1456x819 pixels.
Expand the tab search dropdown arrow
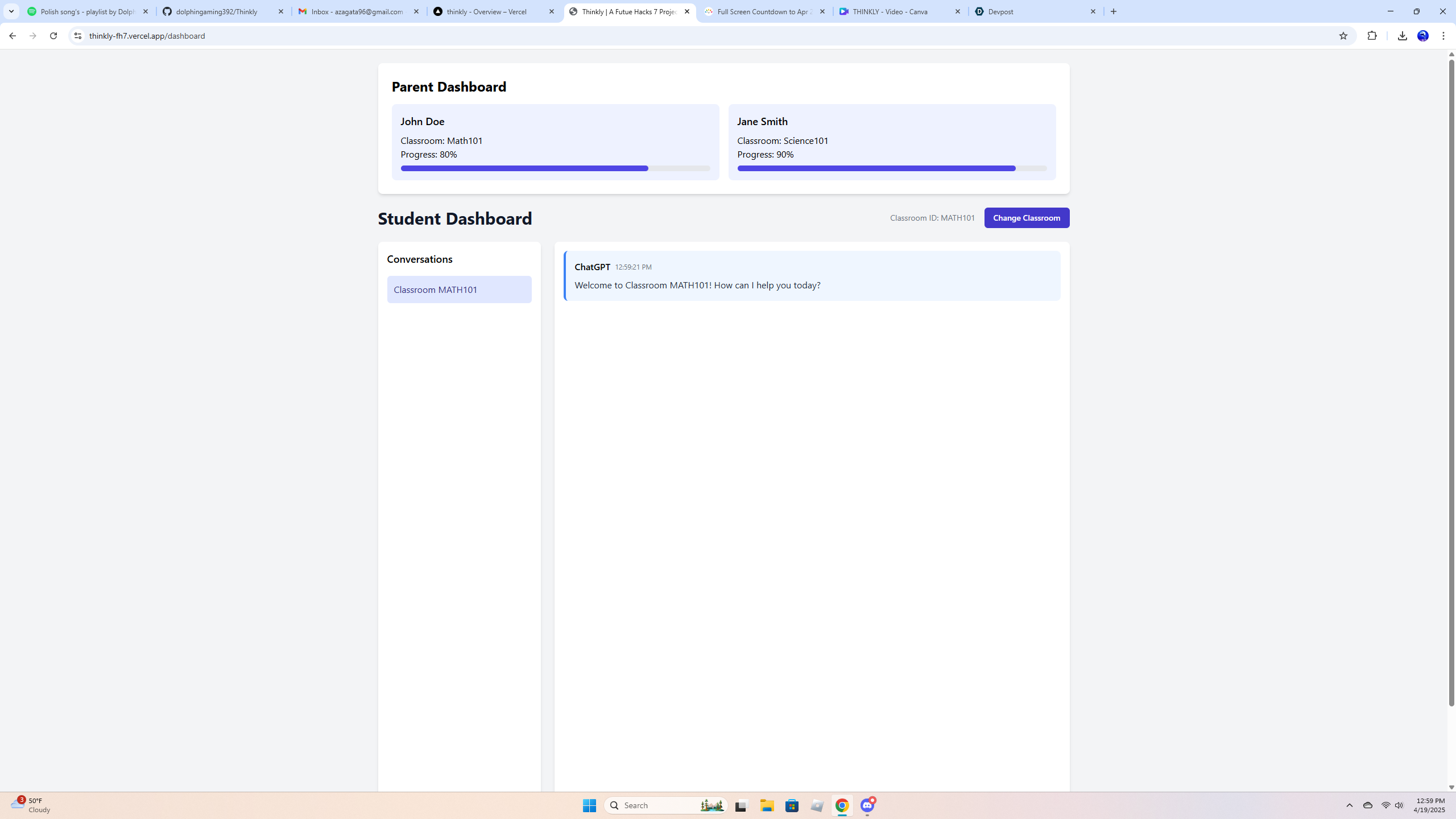11,11
